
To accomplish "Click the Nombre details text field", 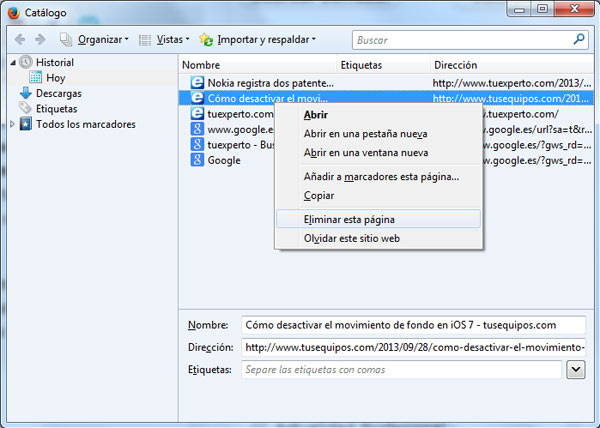I will coord(413,325).
